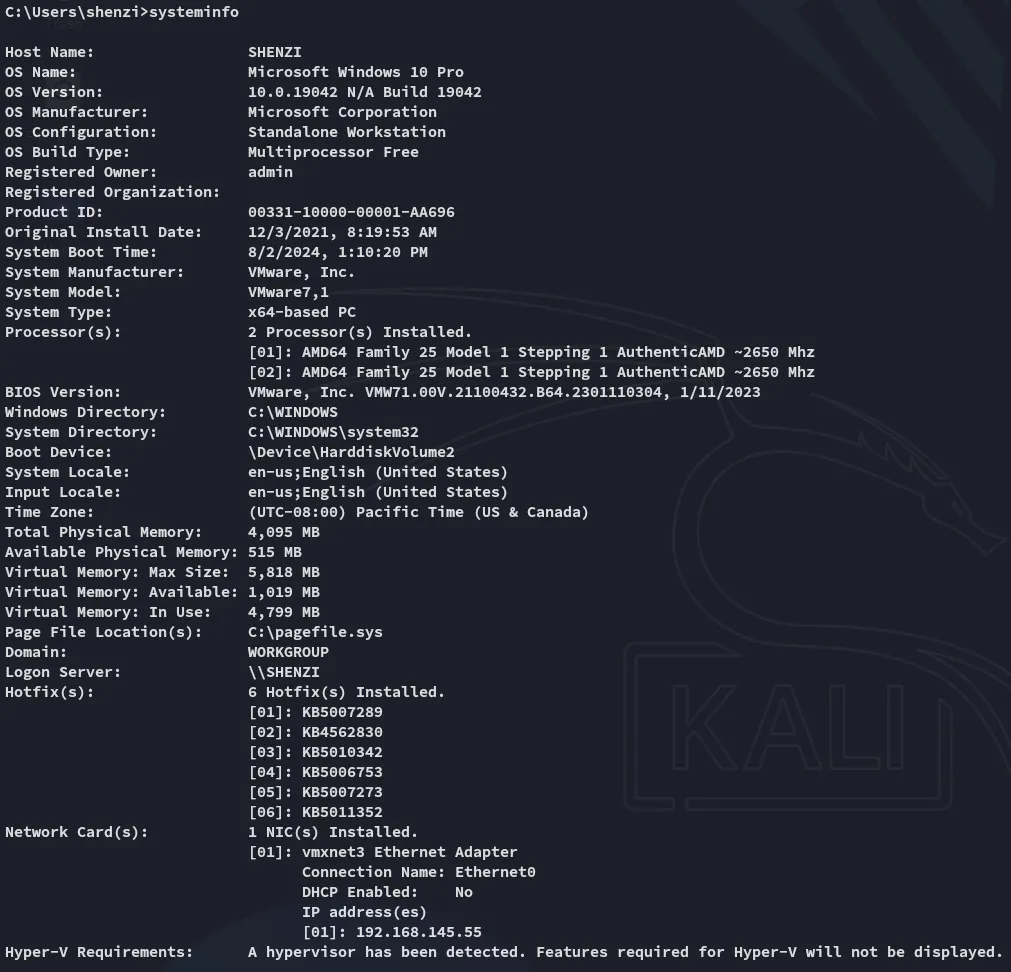Image resolution: width=1011 pixels, height=972 pixels.
Task: Click domain value 'WORKGROUP'
Action: point(288,652)
